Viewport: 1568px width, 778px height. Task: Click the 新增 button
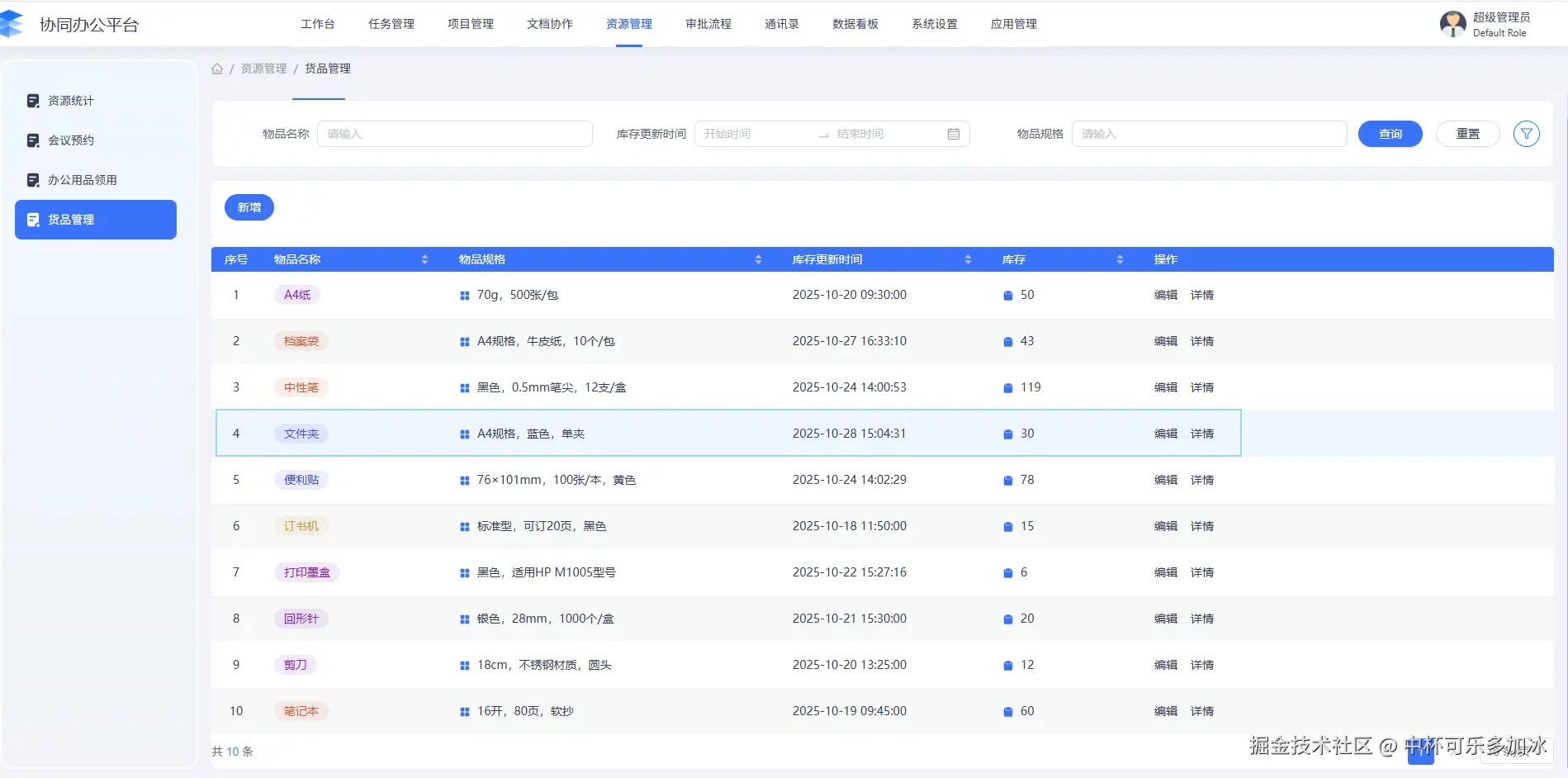point(249,207)
